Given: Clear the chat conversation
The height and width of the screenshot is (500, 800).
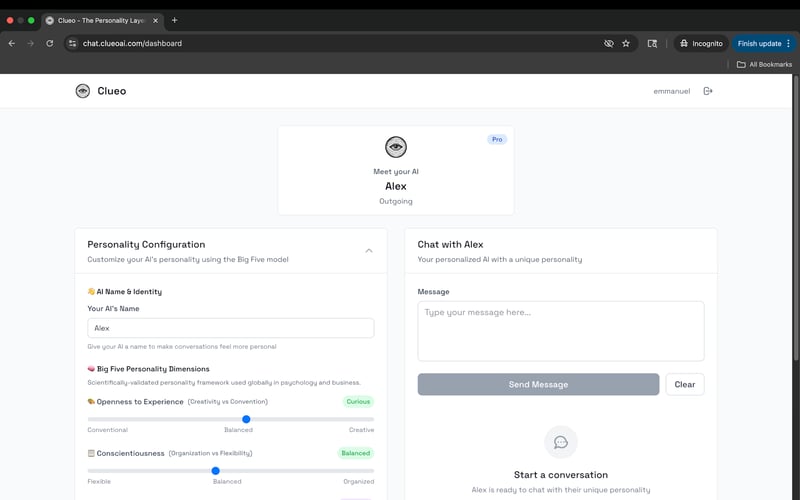Looking at the screenshot, I should tap(685, 384).
